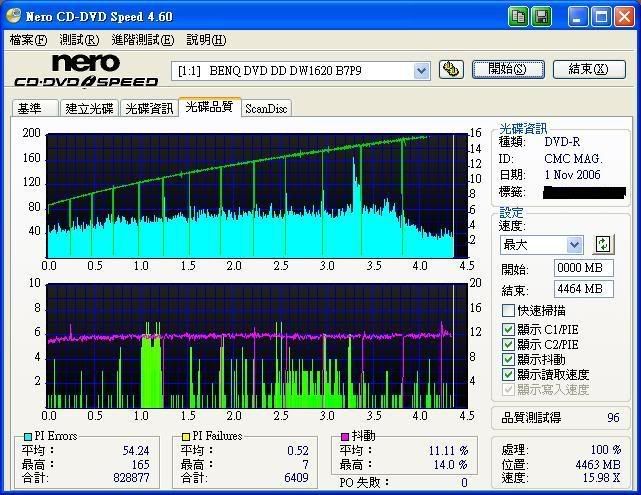Click the 結束(X) exit button
Viewport: 641px width, 495px height.
(589, 69)
